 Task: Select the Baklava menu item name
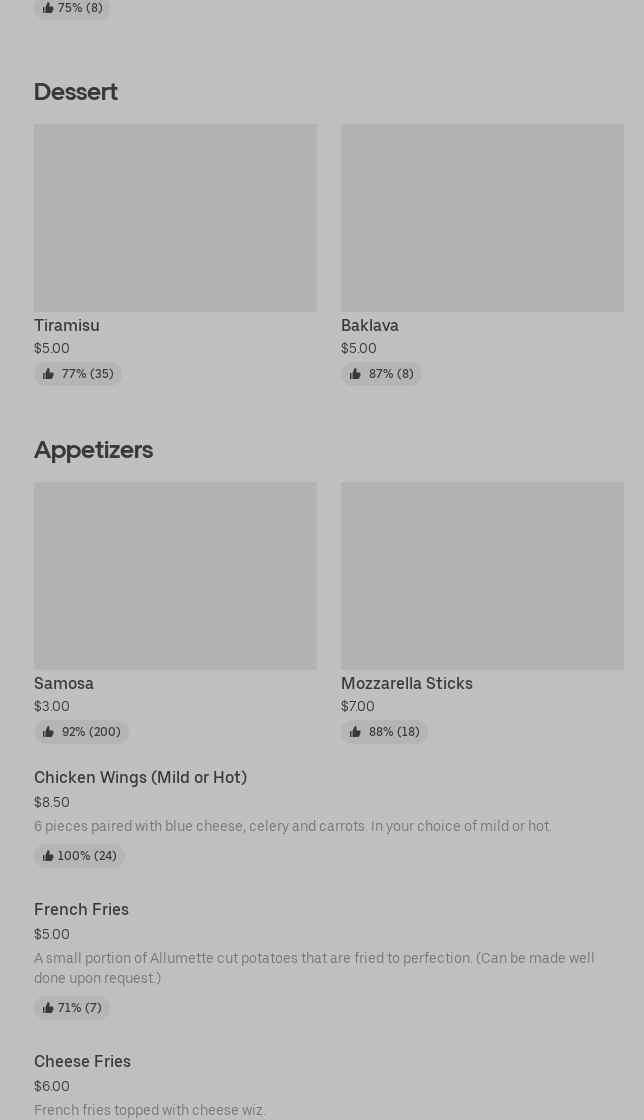[370, 325]
